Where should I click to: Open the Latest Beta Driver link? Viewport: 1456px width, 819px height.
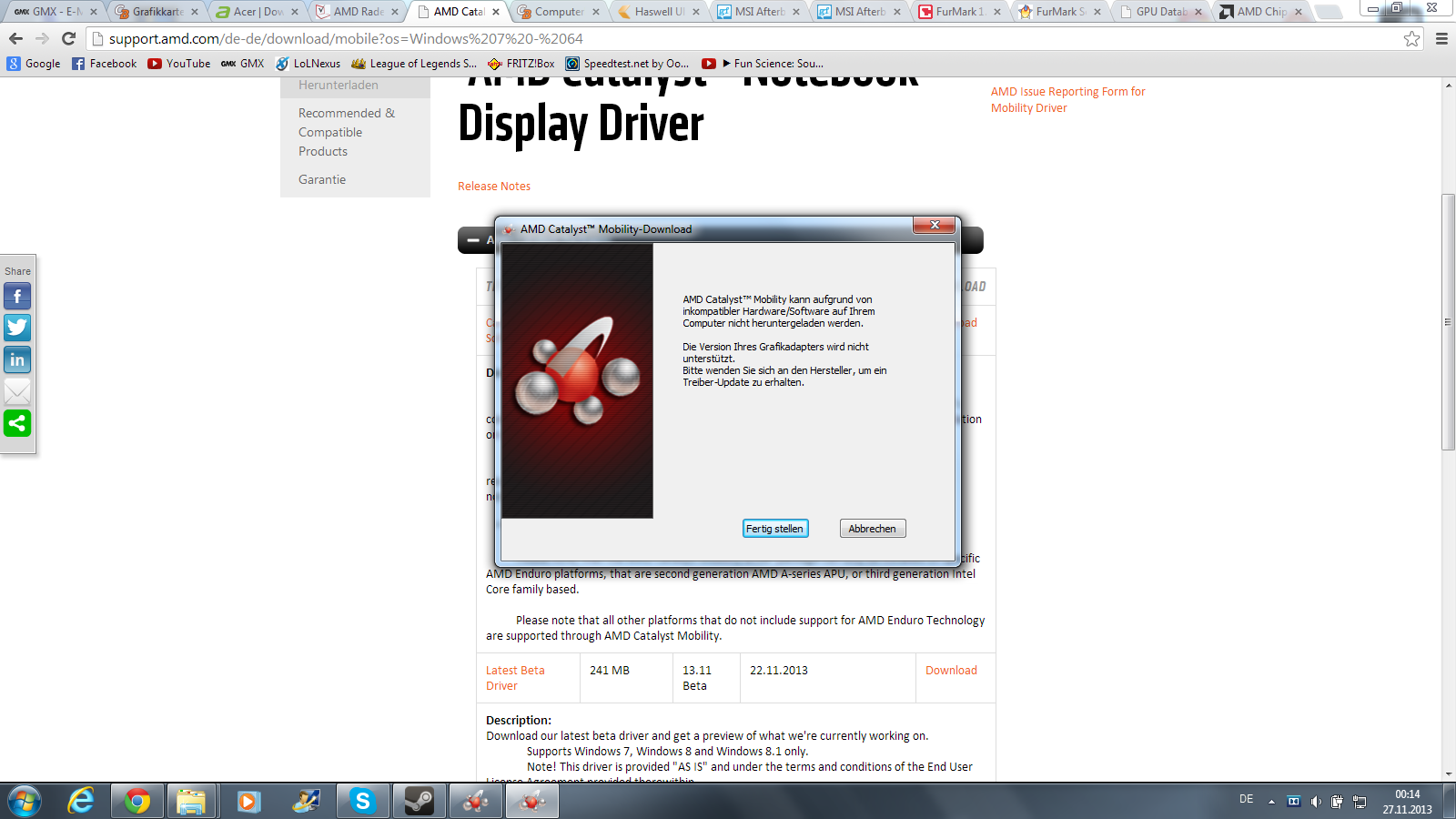point(515,678)
